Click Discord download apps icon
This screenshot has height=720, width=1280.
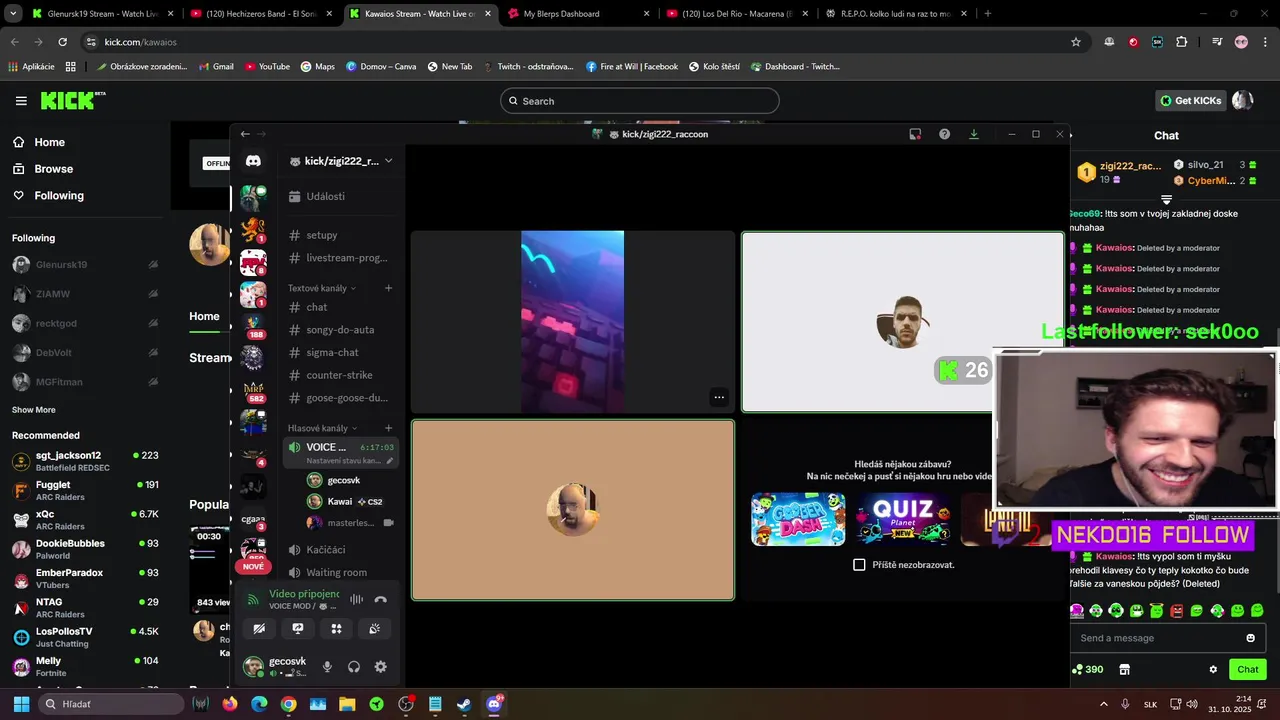click(973, 134)
